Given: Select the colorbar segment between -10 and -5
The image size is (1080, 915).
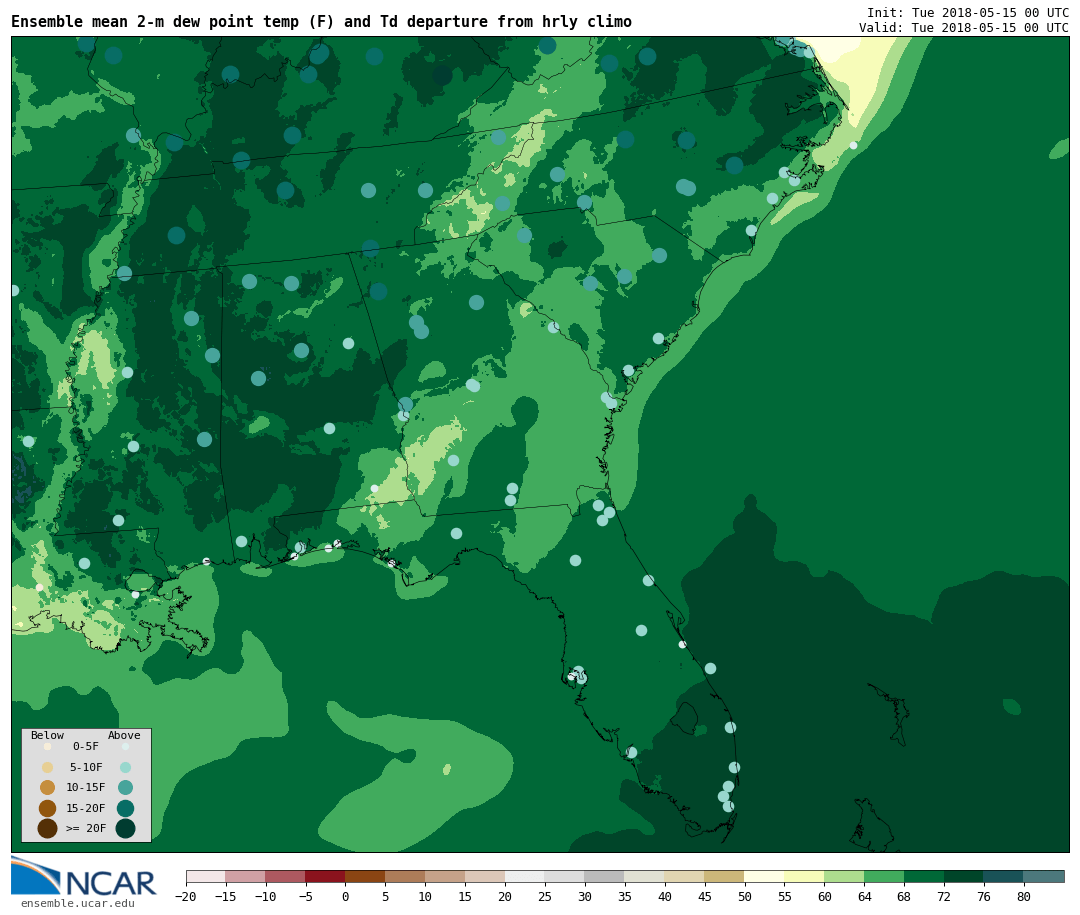Looking at the screenshot, I should pyautogui.click(x=286, y=877).
